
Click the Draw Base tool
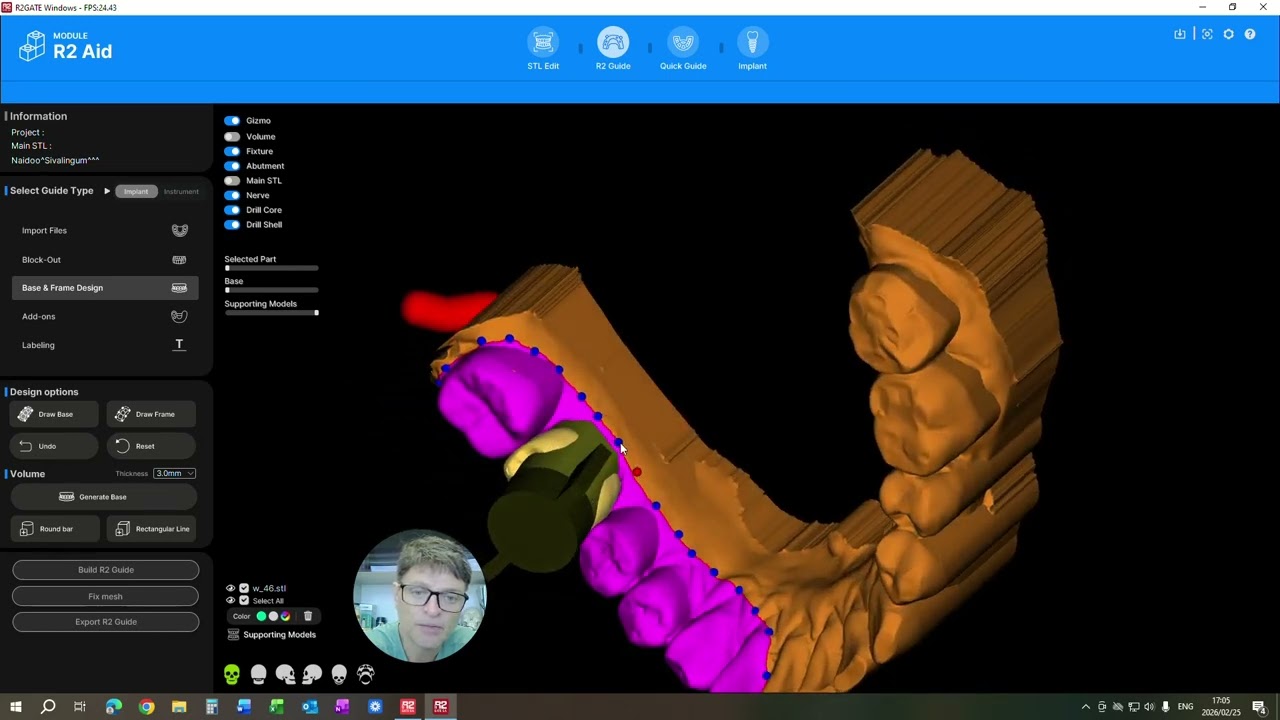54,414
